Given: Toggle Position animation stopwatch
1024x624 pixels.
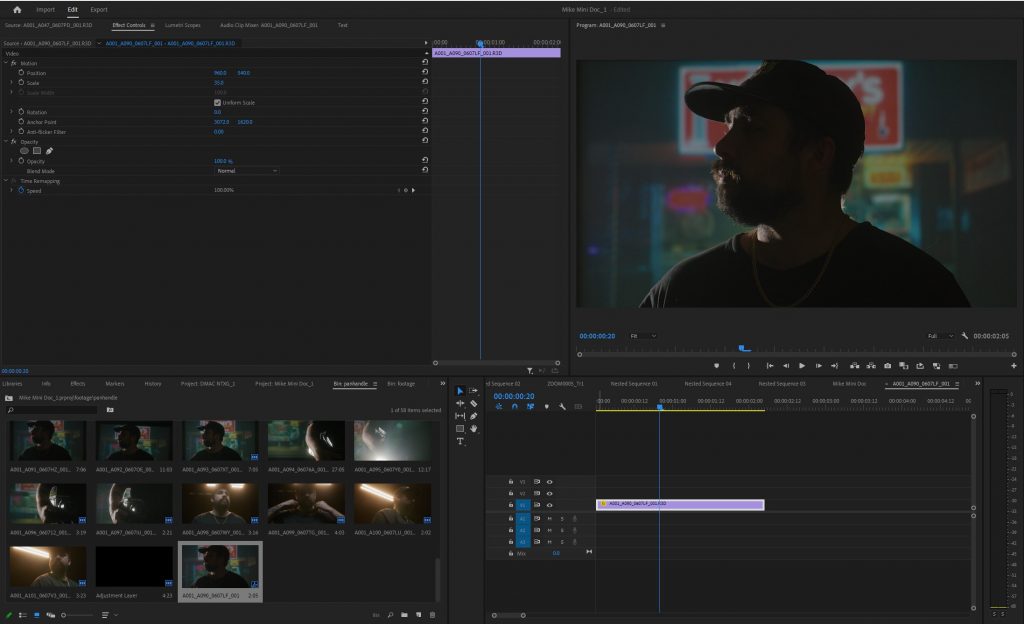Looking at the screenshot, I should pos(21,72).
